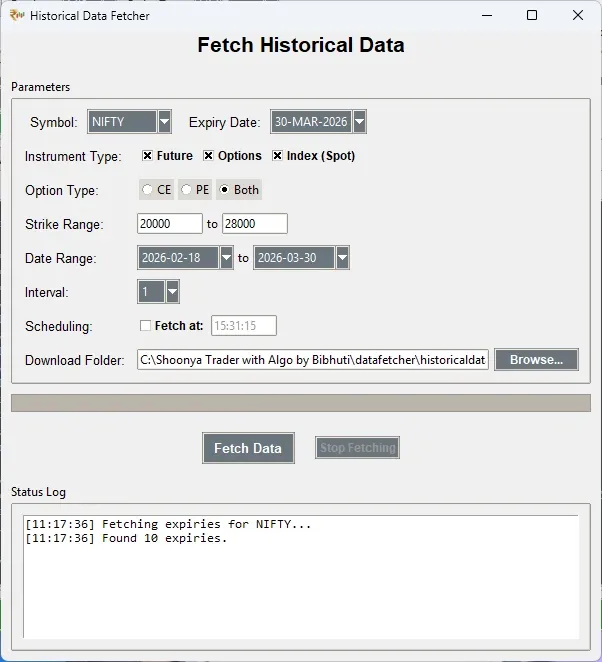This screenshot has width=602, height=662.
Task: Open the start date 2026-02-18 dropdown arrow
Action: [x=226, y=258]
